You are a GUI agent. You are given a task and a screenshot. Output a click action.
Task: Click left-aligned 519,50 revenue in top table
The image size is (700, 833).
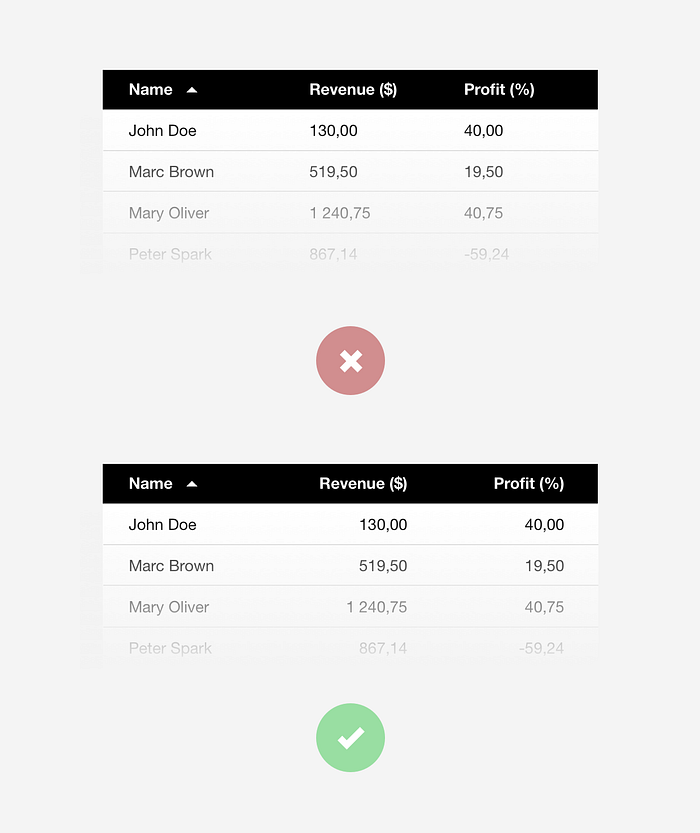[x=334, y=172]
